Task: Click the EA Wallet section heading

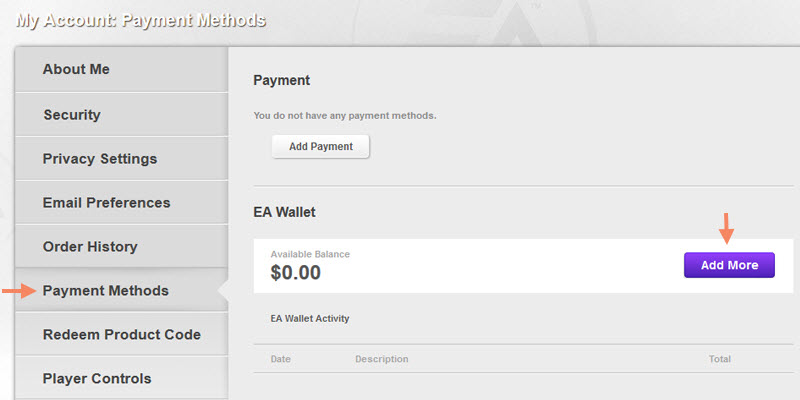Action: [285, 212]
